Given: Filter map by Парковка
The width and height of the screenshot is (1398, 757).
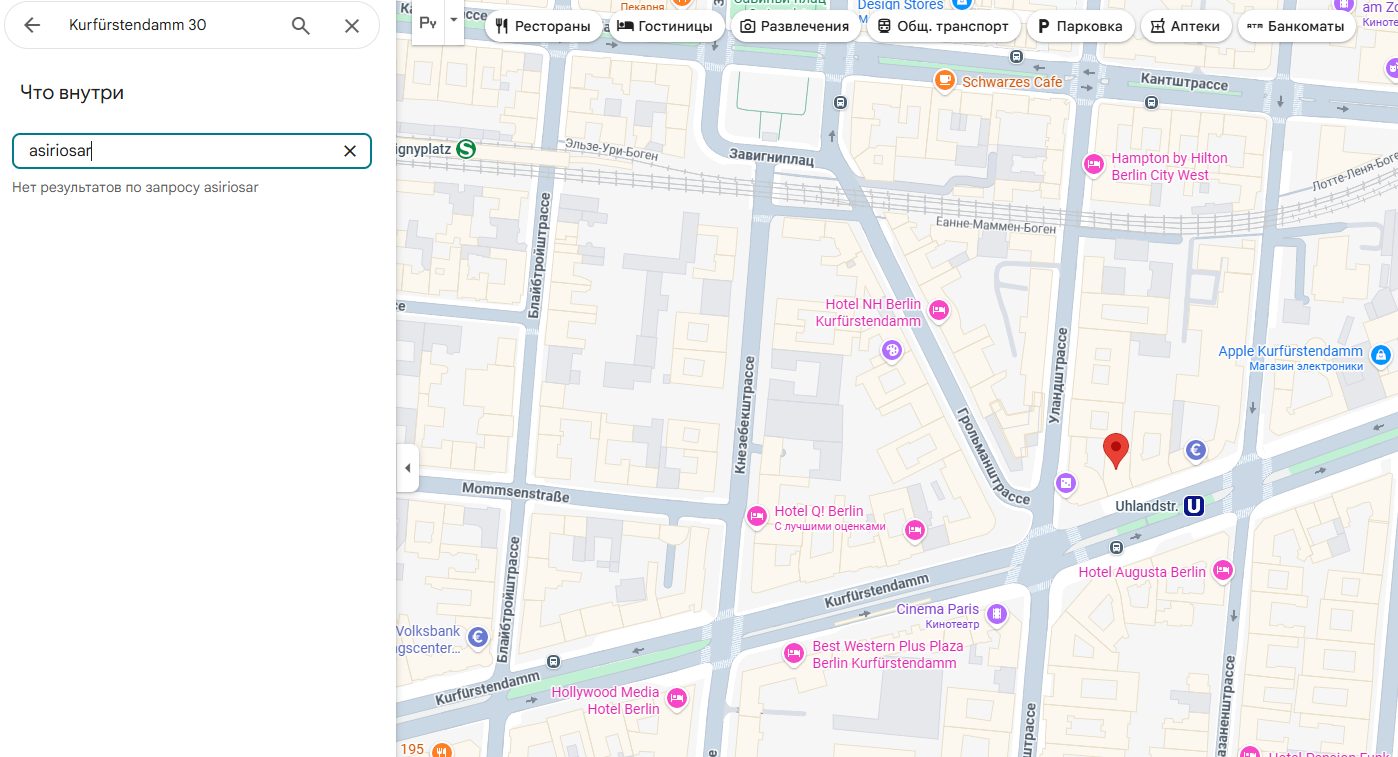Looking at the screenshot, I should pos(1080,26).
